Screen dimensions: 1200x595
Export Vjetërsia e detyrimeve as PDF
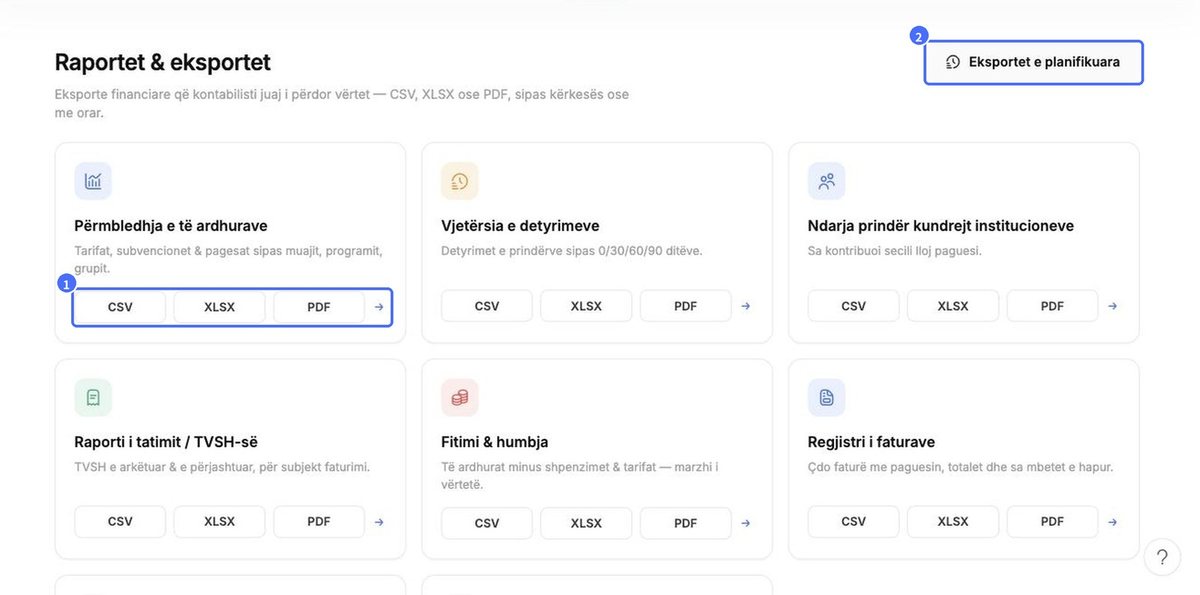[686, 306]
